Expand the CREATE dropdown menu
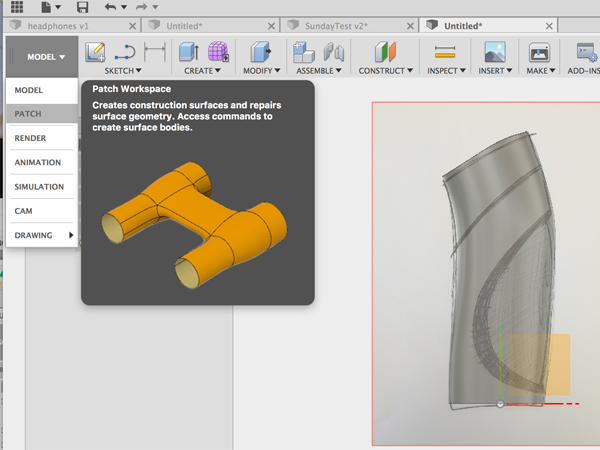The height and width of the screenshot is (450, 600). click(x=202, y=71)
